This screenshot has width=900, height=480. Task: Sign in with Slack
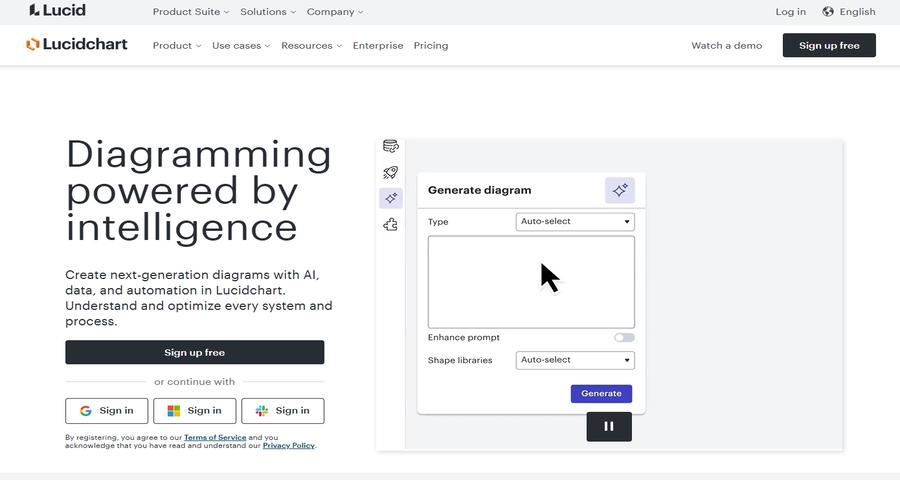point(282,411)
